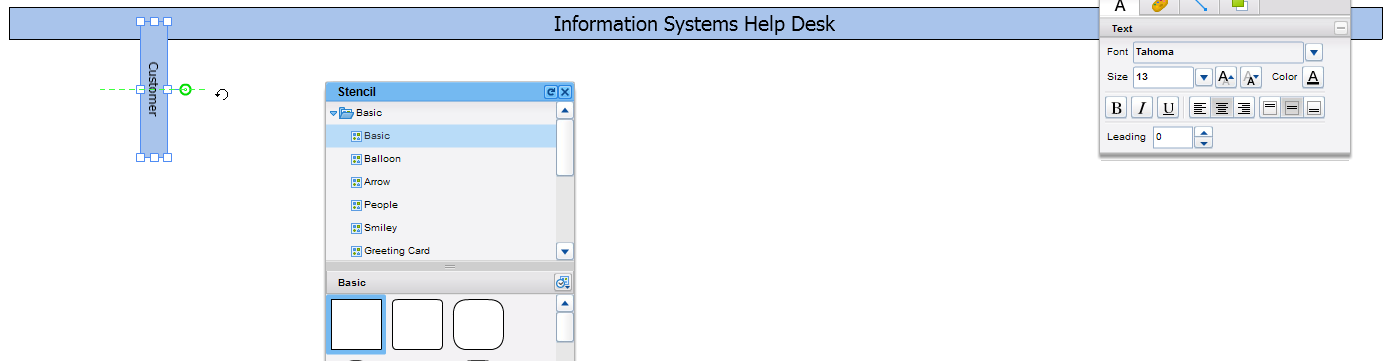Open the font Size dropdown arrow
The width and height of the screenshot is (1392, 361).
[1204, 77]
